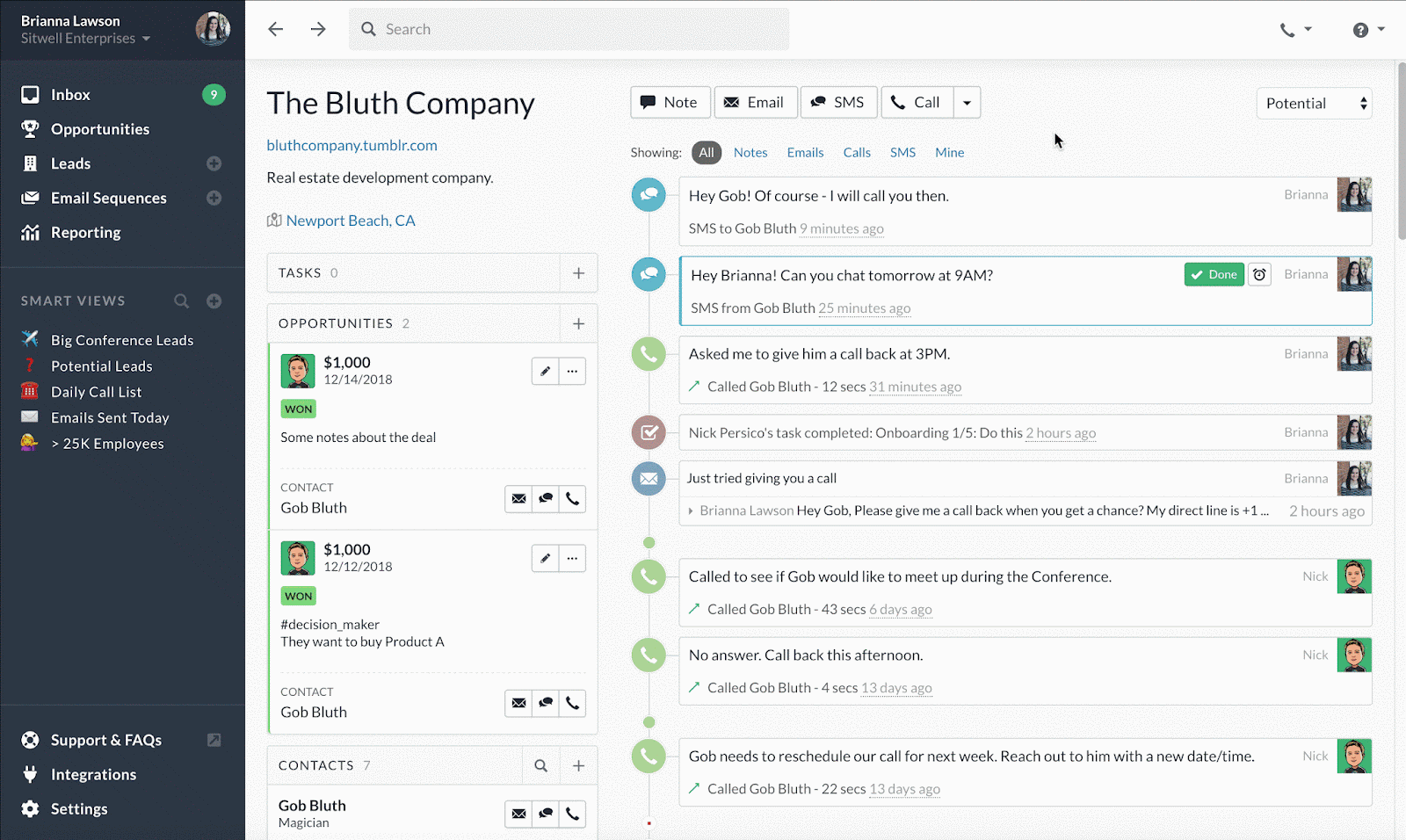Show All activities filter
The width and height of the screenshot is (1406, 840).
tap(707, 153)
